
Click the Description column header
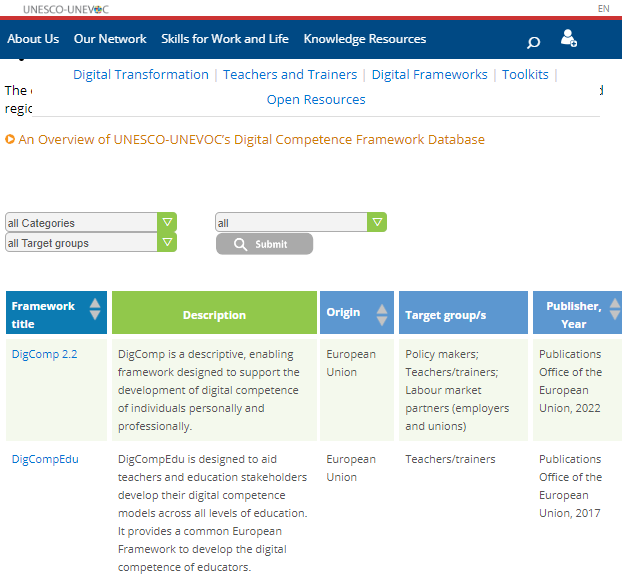tap(214, 313)
